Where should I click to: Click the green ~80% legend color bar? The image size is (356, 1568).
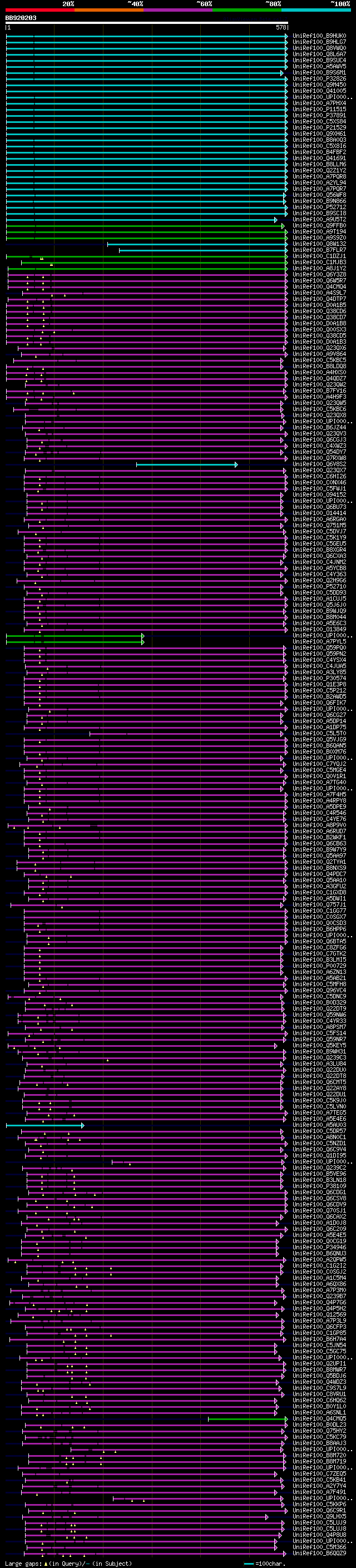(x=247, y=11)
